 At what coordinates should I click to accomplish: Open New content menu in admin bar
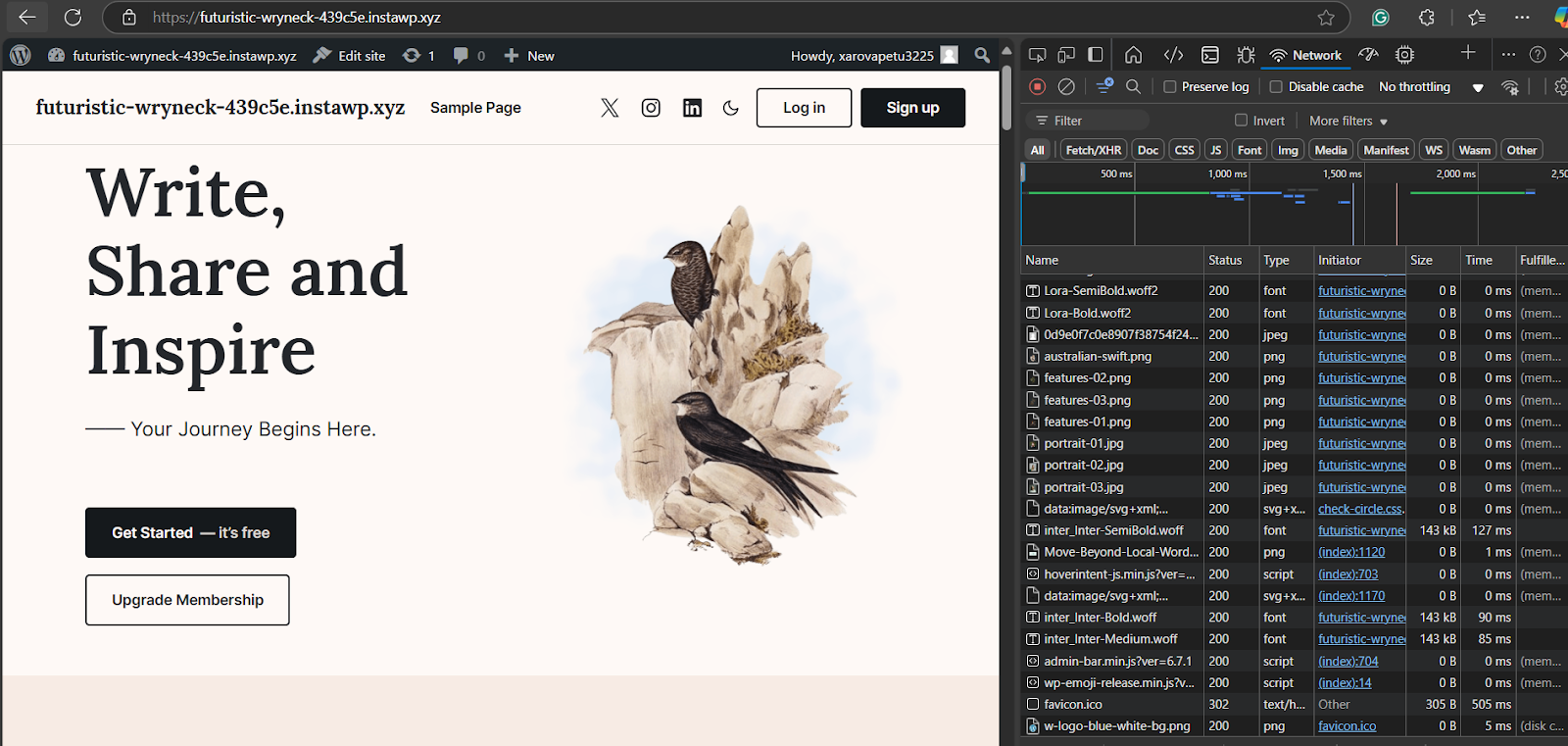[528, 56]
